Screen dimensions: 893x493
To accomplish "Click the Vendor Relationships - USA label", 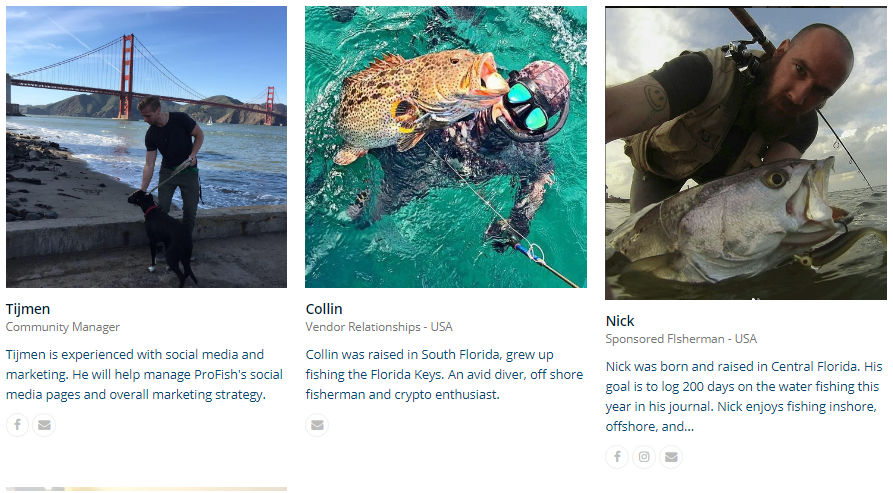I will coord(379,327).
